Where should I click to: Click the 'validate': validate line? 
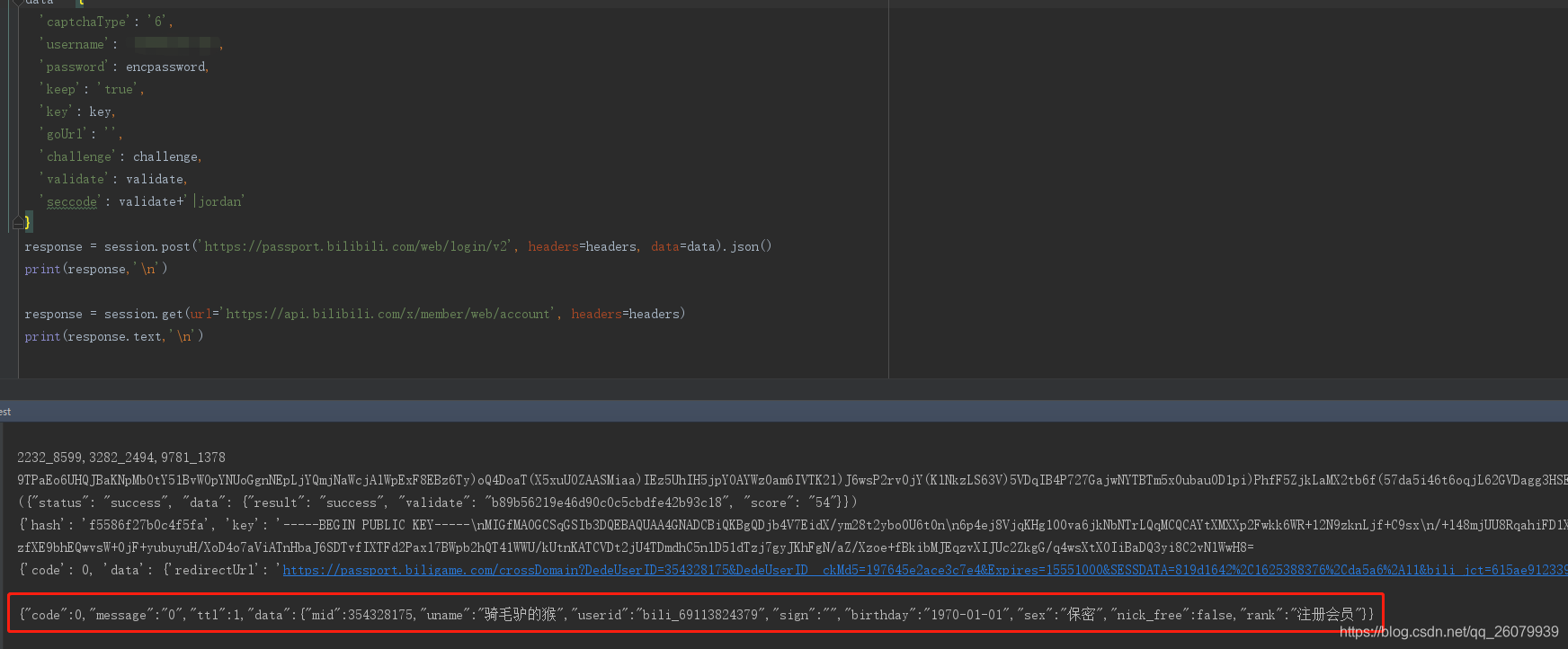coord(113,179)
